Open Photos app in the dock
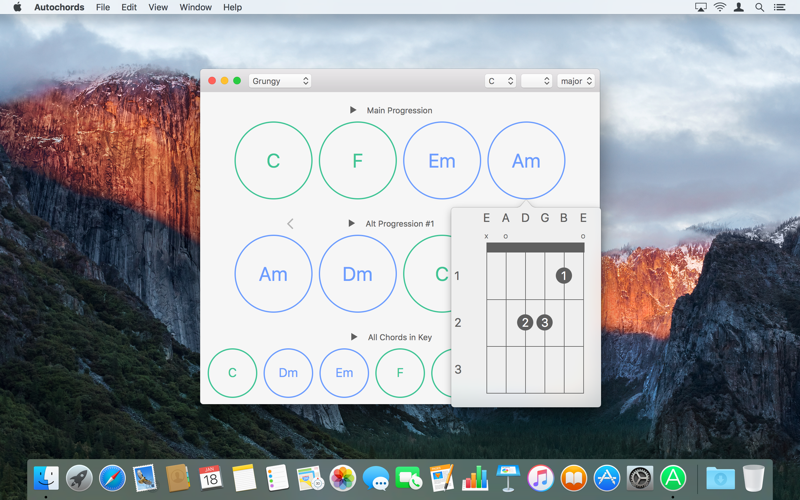Screen dimensions: 800x500 tap(342, 478)
